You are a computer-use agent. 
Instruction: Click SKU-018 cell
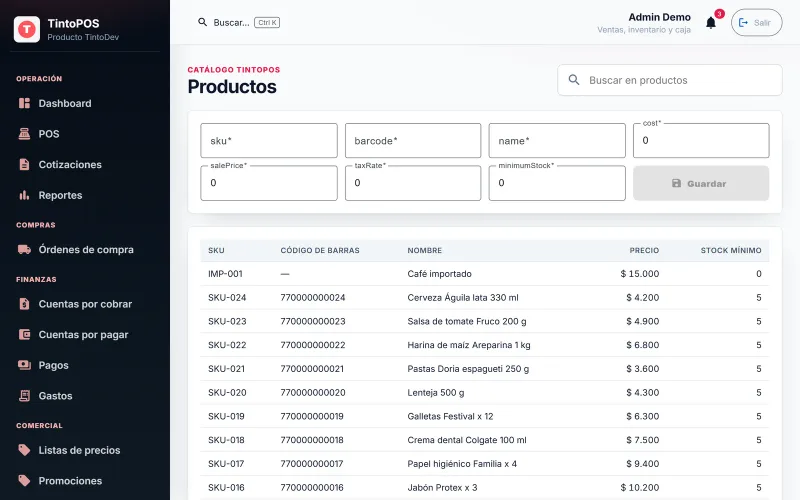pyautogui.click(x=227, y=440)
